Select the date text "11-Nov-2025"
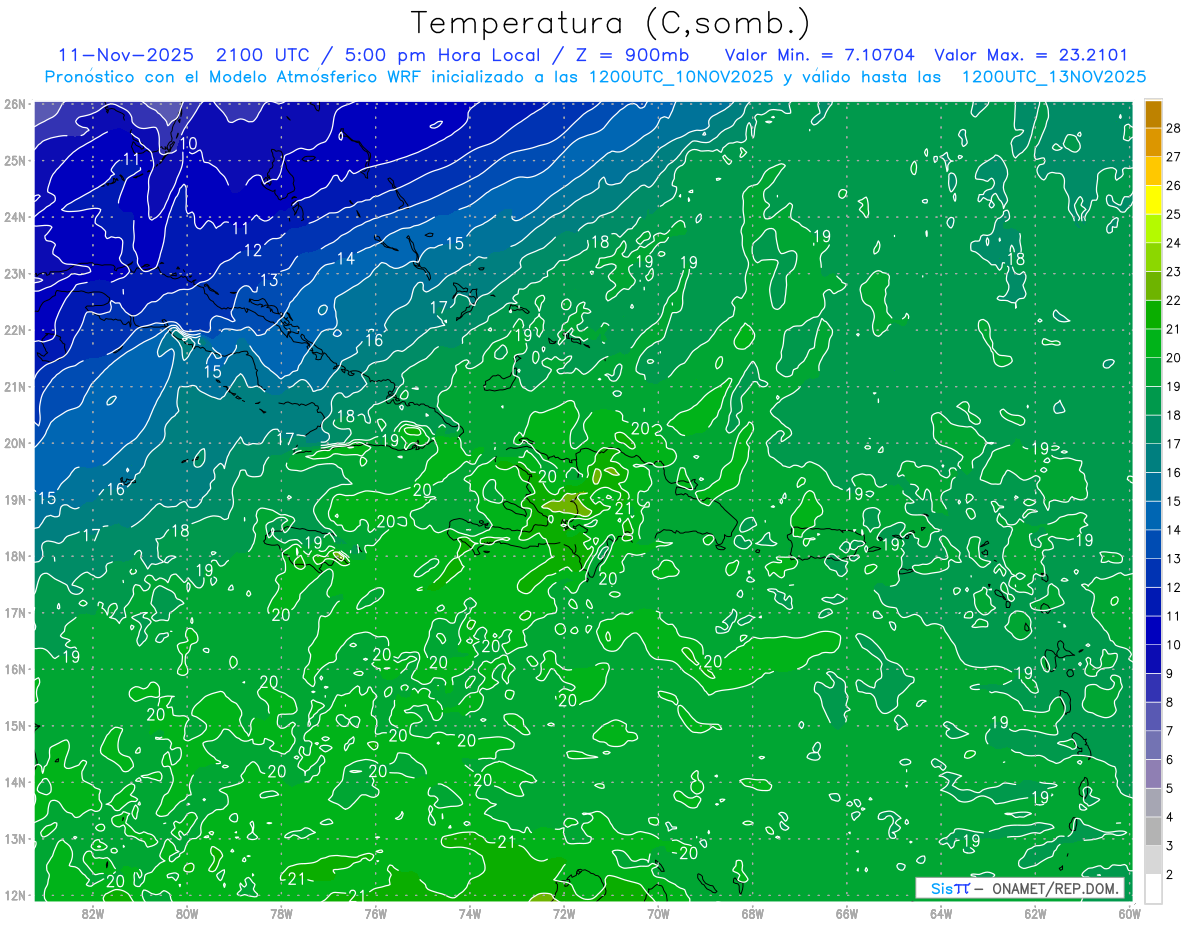 click(125, 55)
